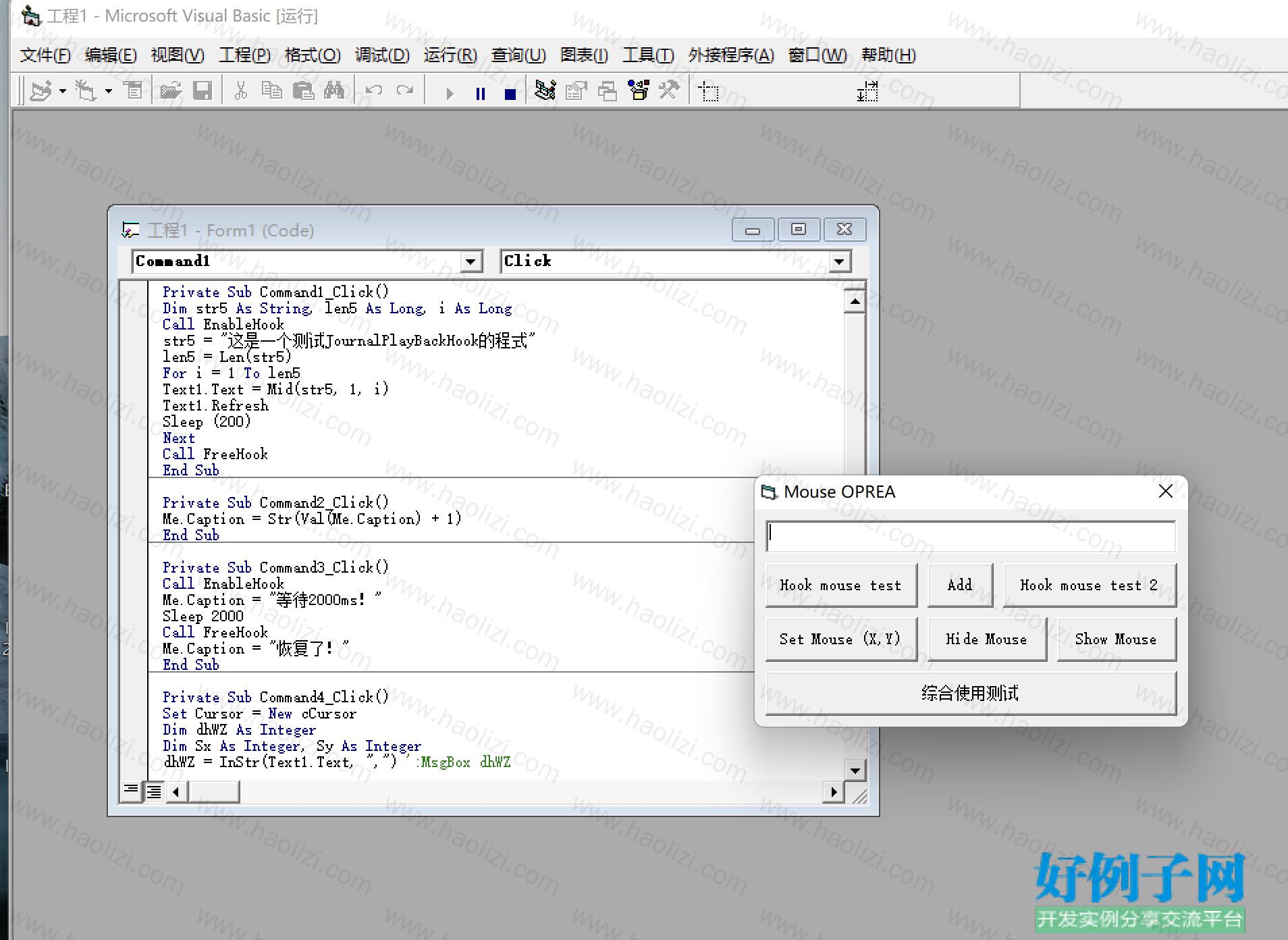
Task: Open the Toolbox hammer and wrench icon
Action: point(669,90)
